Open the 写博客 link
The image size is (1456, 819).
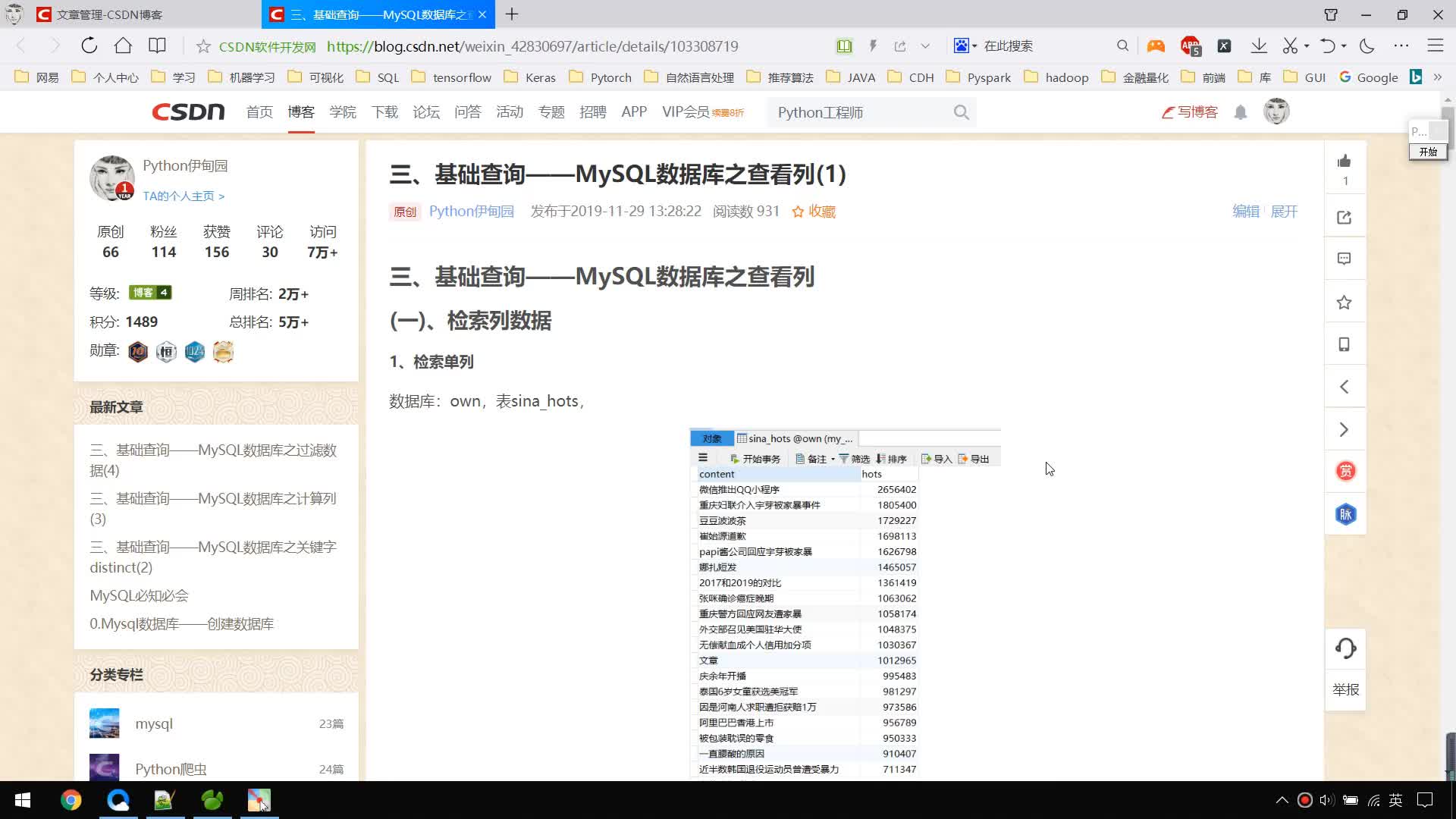(x=1190, y=112)
